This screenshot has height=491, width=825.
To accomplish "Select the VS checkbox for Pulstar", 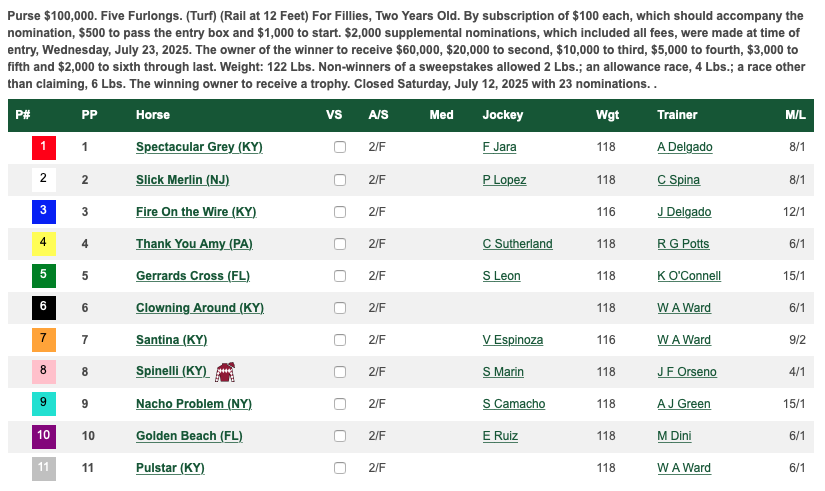I will point(340,468).
